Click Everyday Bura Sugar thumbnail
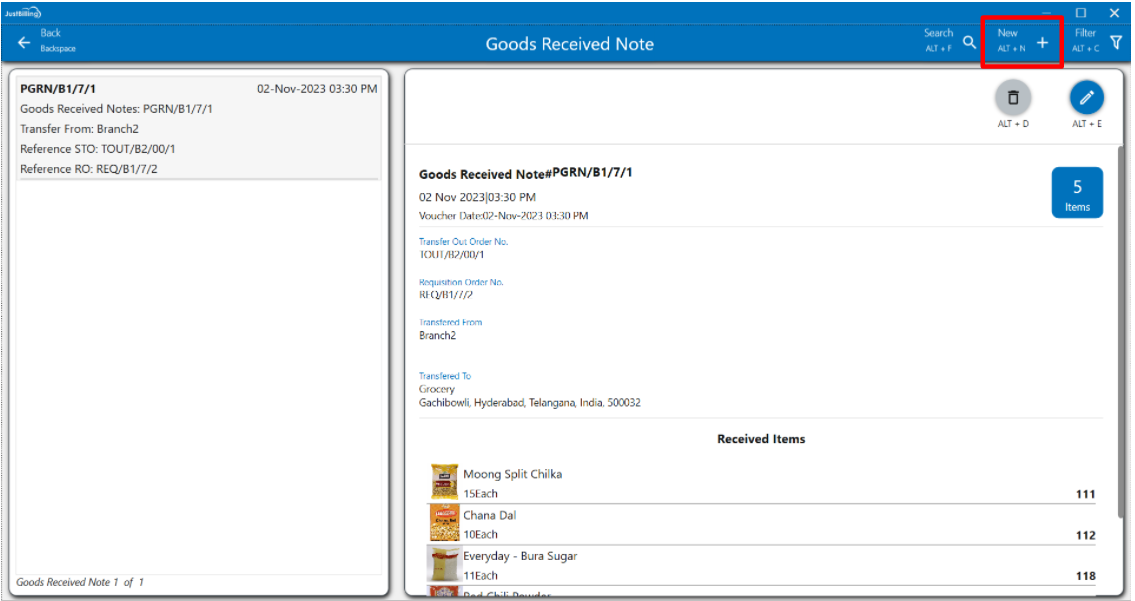The width and height of the screenshot is (1135, 601). 444,564
